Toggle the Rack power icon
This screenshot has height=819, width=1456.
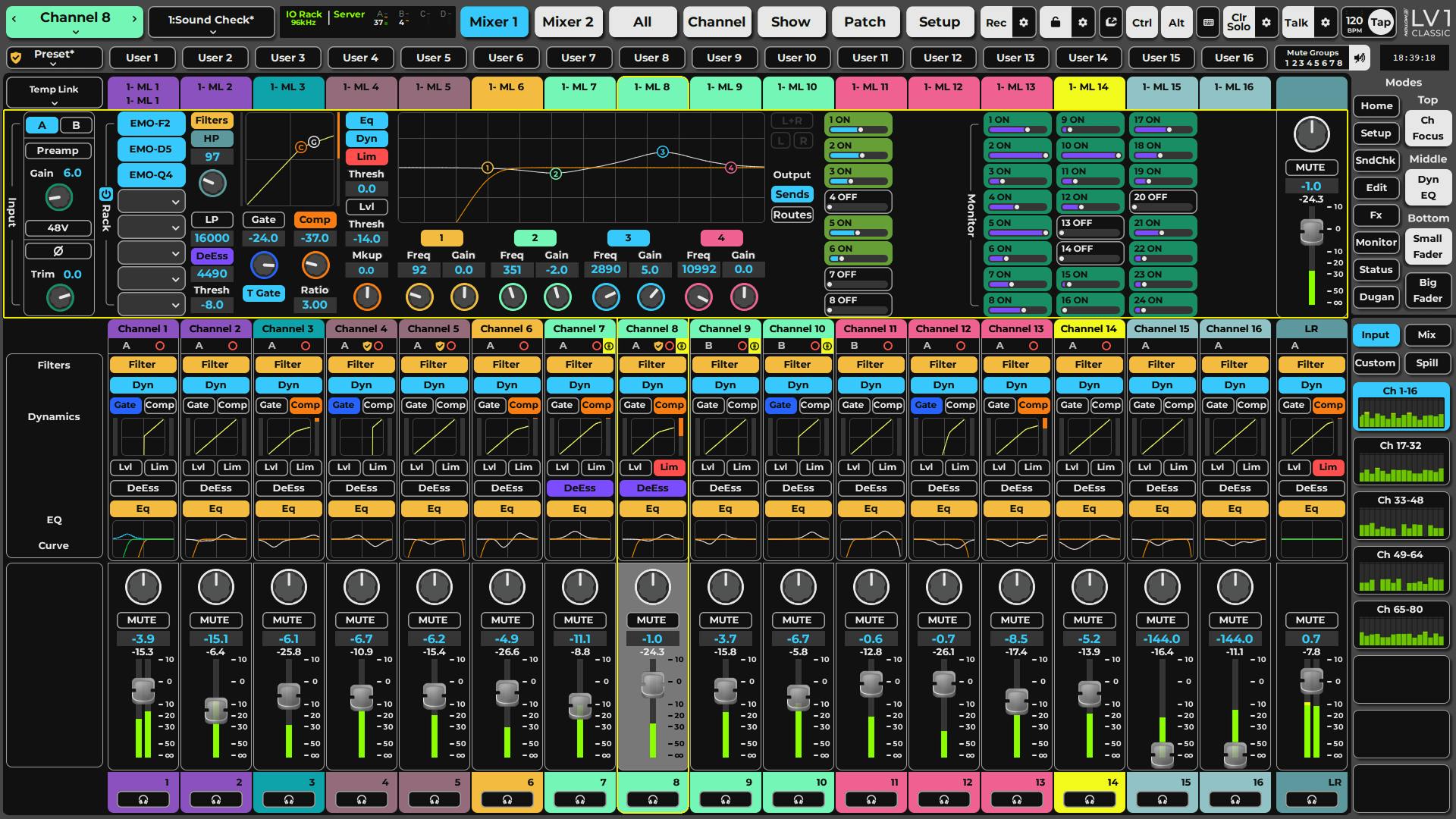click(106, 195)
